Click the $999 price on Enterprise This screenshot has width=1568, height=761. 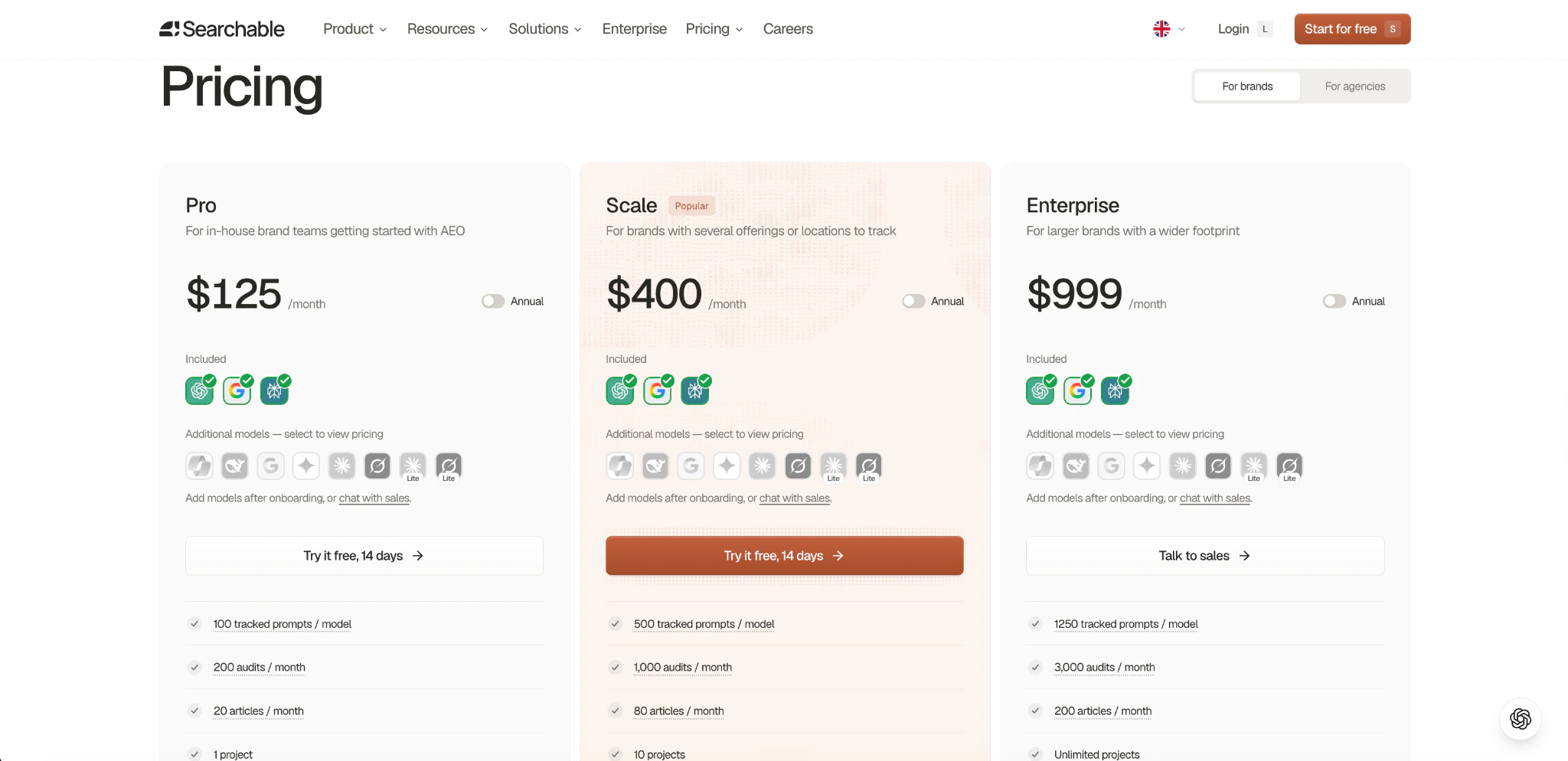coord(1074,294)
